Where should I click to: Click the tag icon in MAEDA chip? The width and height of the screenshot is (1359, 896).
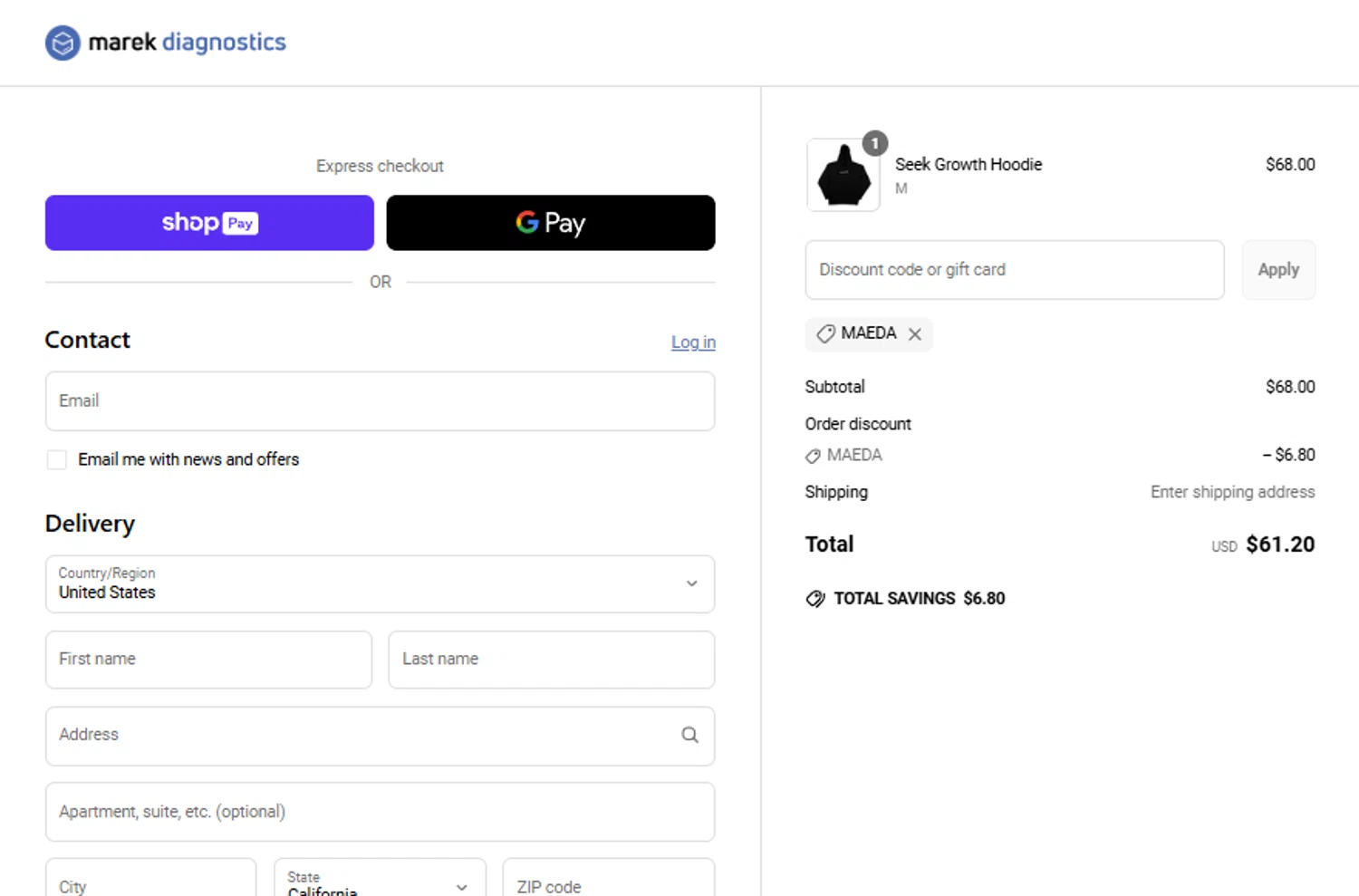pos(825,333)
